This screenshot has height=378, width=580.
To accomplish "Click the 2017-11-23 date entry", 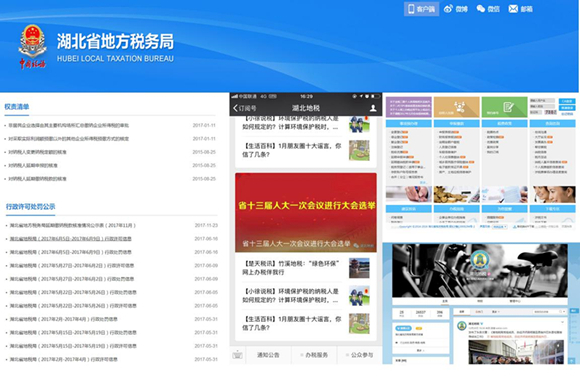I will coord(206,225).
